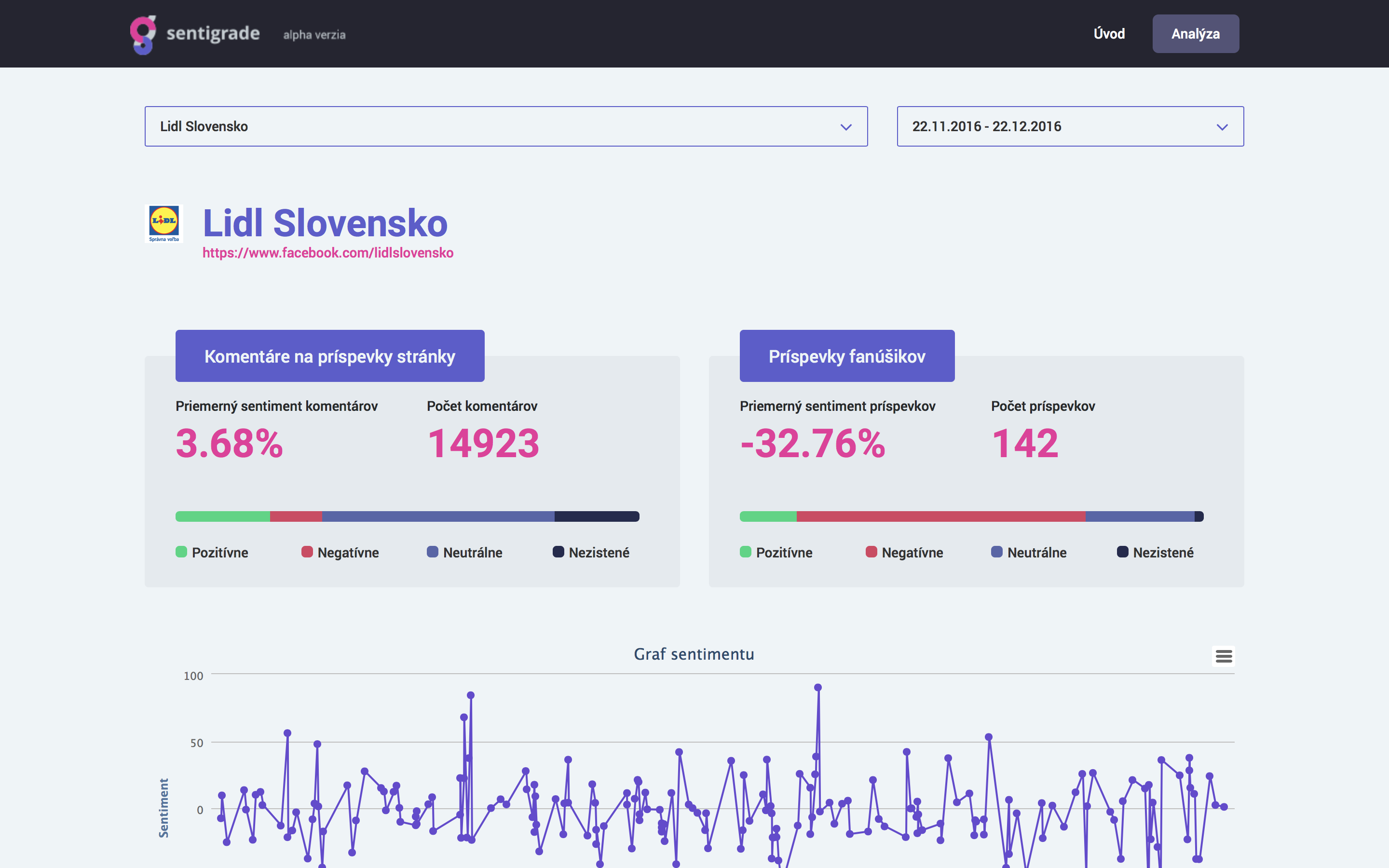The height and width of the screenshot is (868, 1389).
Task: Click the sentigrade brand name
Action: pyautogui.click(x=213, y=33)
